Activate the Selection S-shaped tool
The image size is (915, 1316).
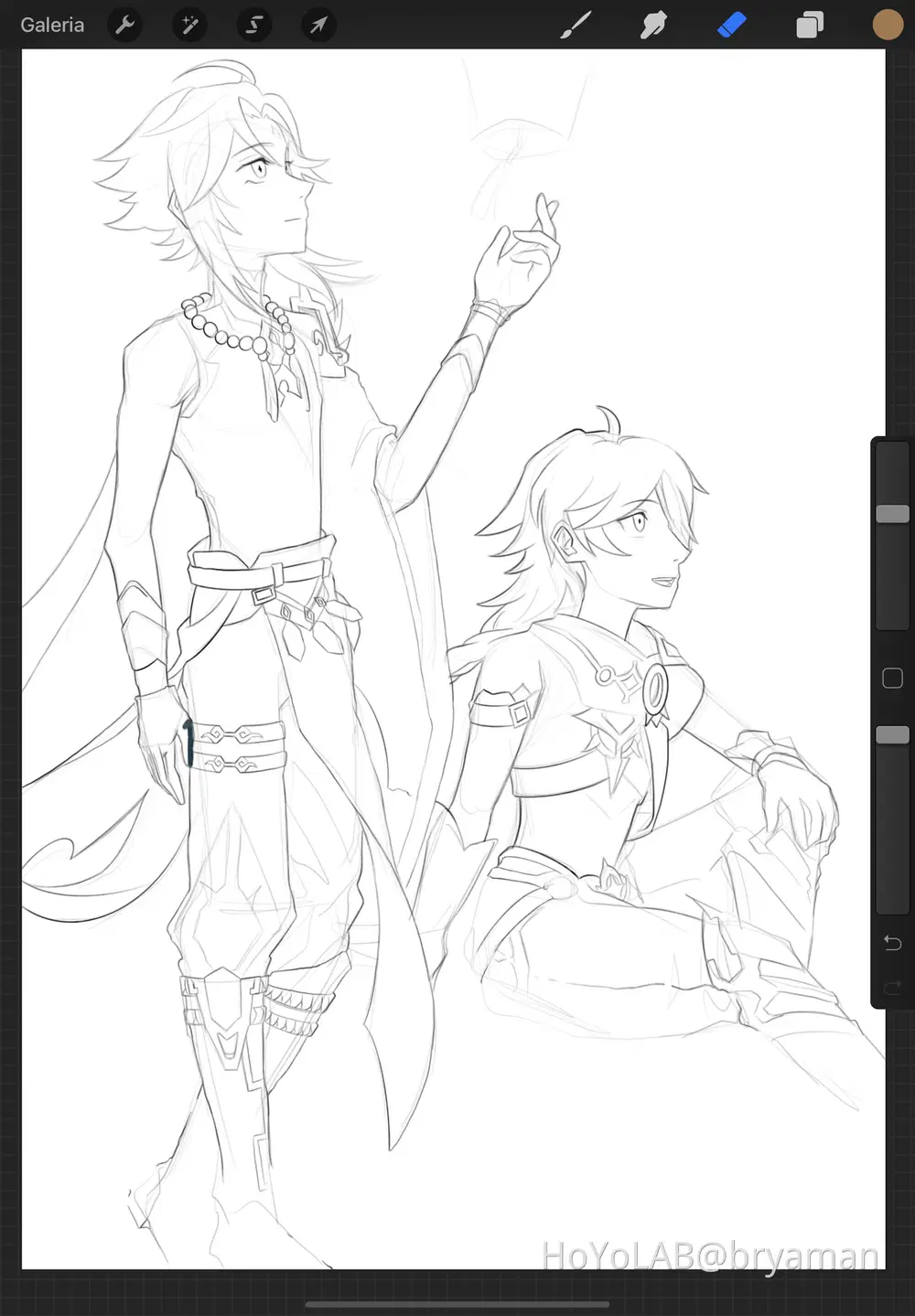point(253,25)
